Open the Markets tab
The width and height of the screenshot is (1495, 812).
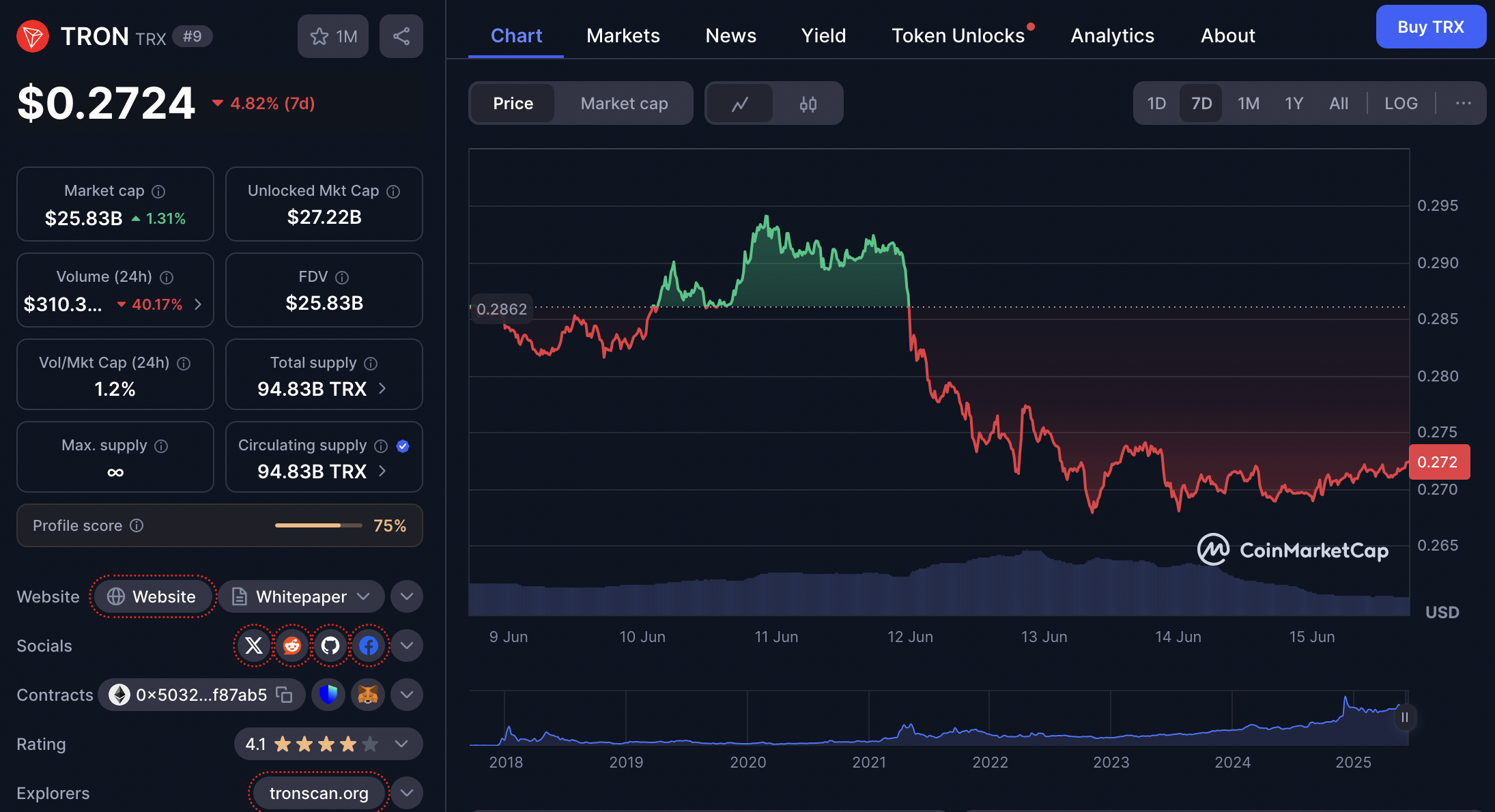[623, 35]
